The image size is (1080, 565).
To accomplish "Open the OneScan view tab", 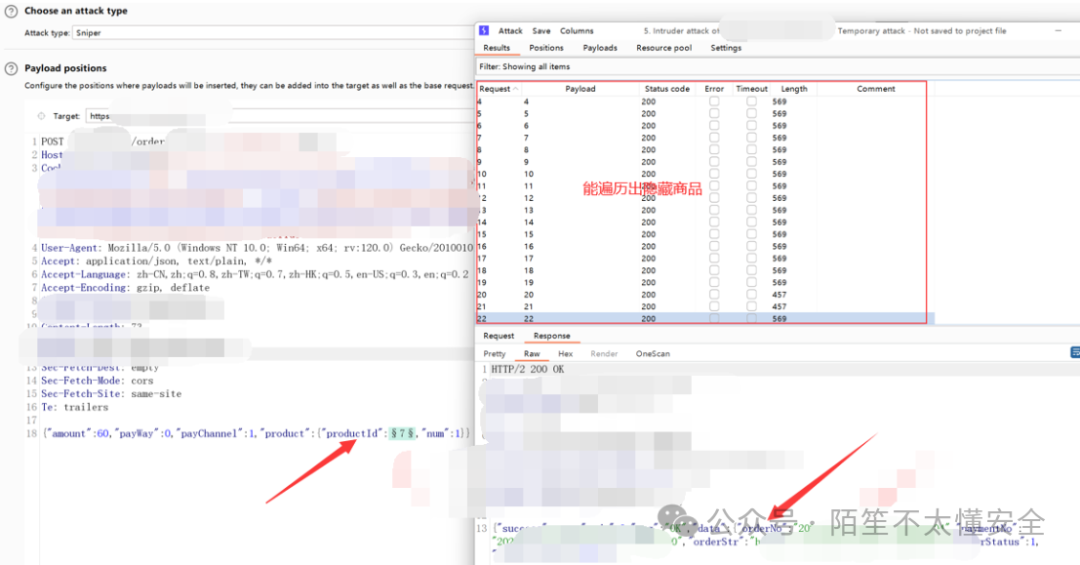I will pyautogui.click(x=652, y=353).
